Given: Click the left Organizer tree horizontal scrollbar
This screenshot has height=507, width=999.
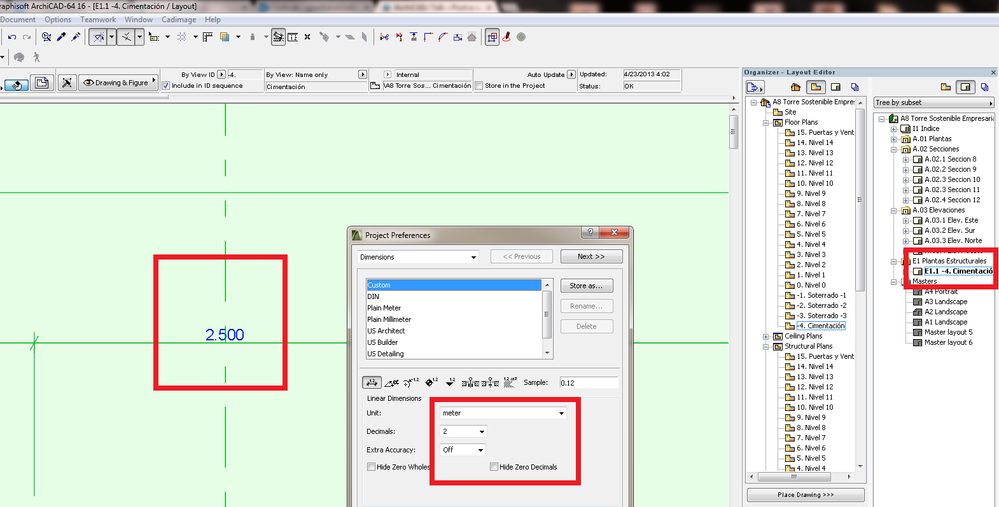Looking at the screenshot, I should tap(801, 476).
